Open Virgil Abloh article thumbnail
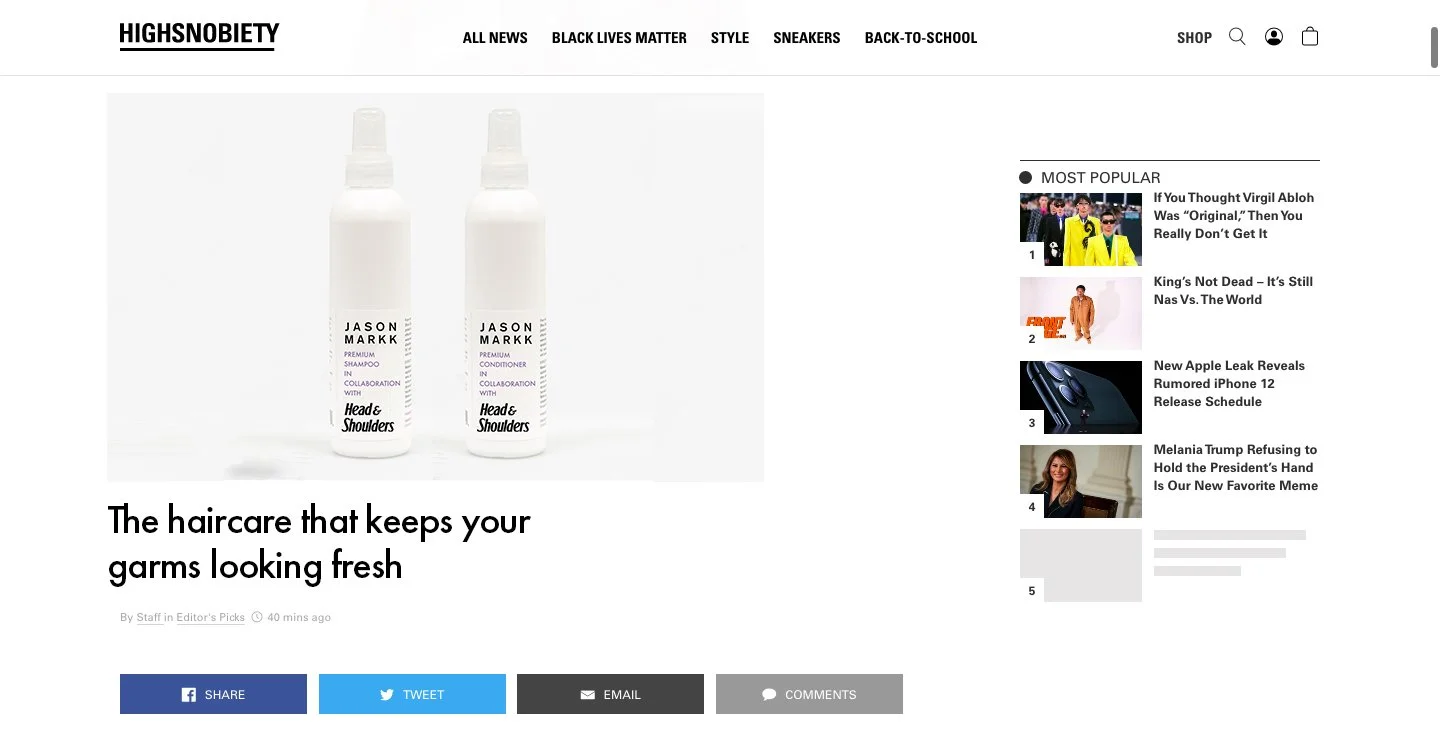1440x738 pixels. coord(1081,229)
